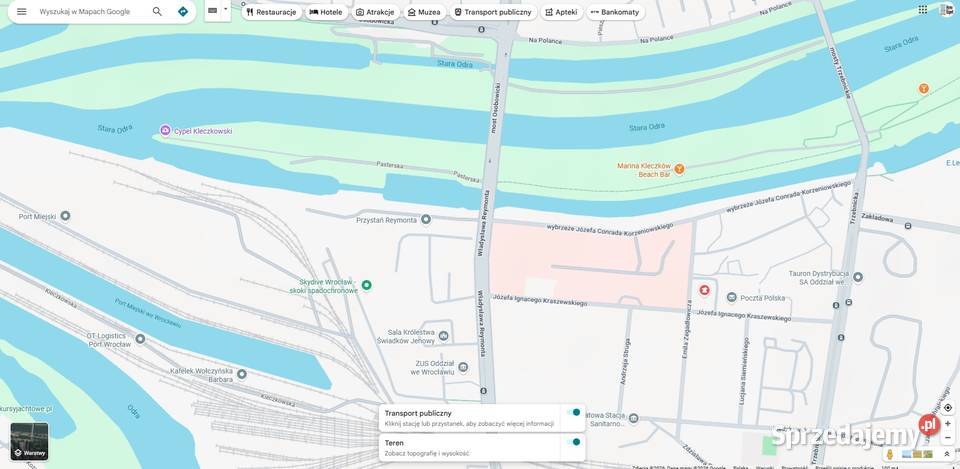Filter by Muzea chip
The width and height of the screenshot is (960, 469).
coord(424,12)
